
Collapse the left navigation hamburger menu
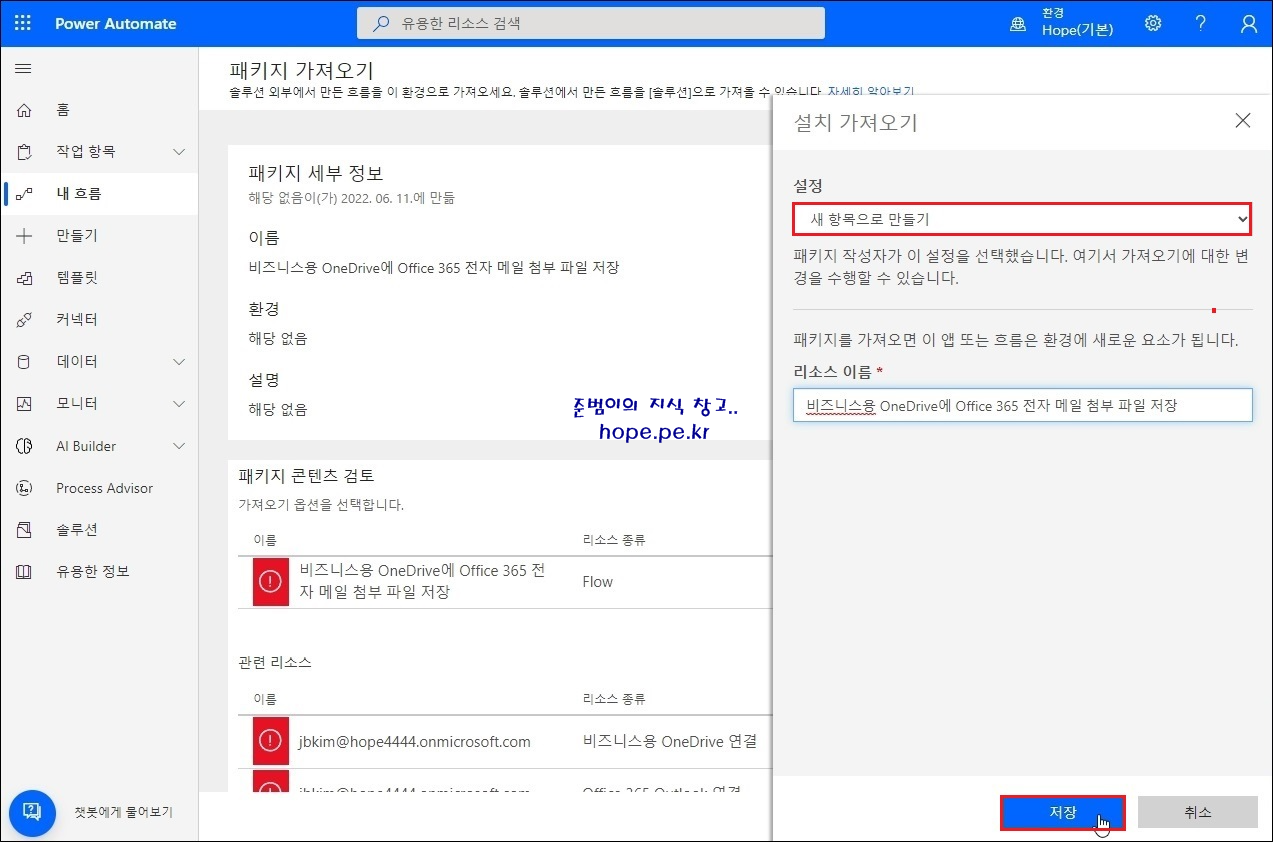coord(23,69)
